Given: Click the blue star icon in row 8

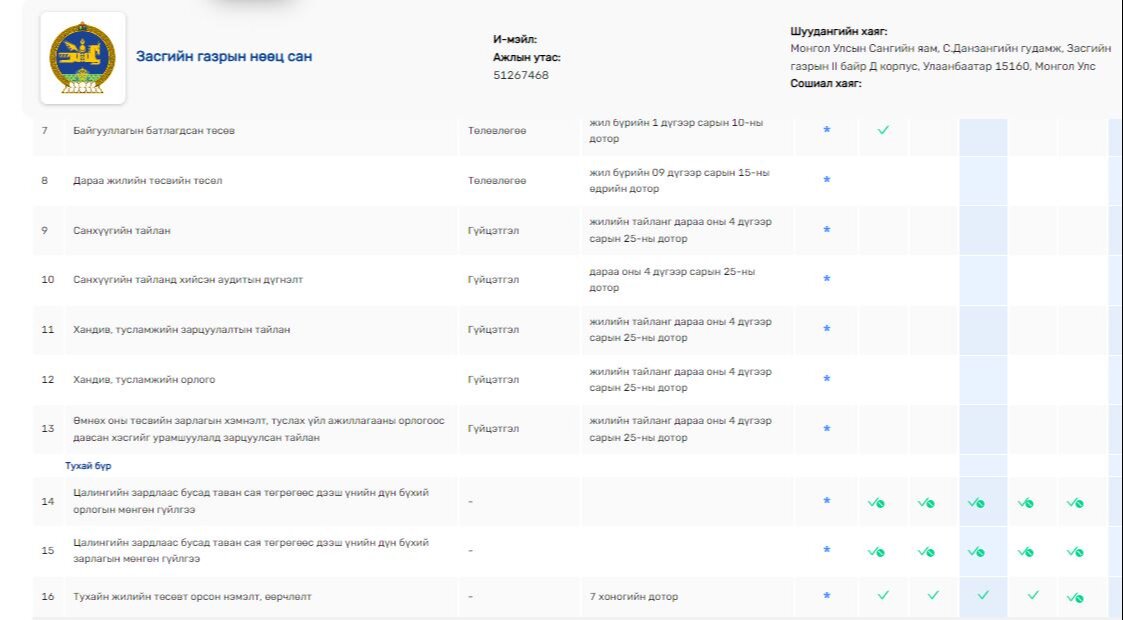Looking at the screenshot, I should [x=826, y=180].
